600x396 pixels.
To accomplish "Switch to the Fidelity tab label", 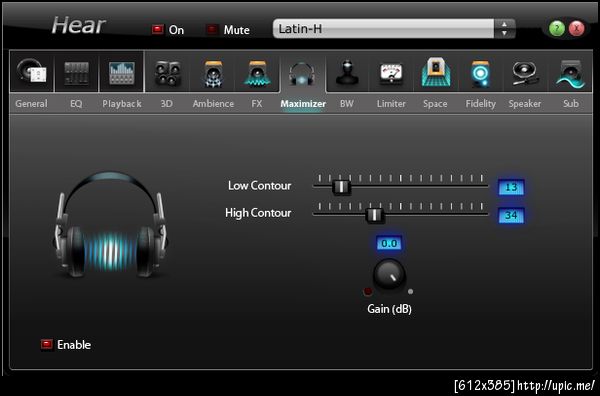I will pos(481,104).
